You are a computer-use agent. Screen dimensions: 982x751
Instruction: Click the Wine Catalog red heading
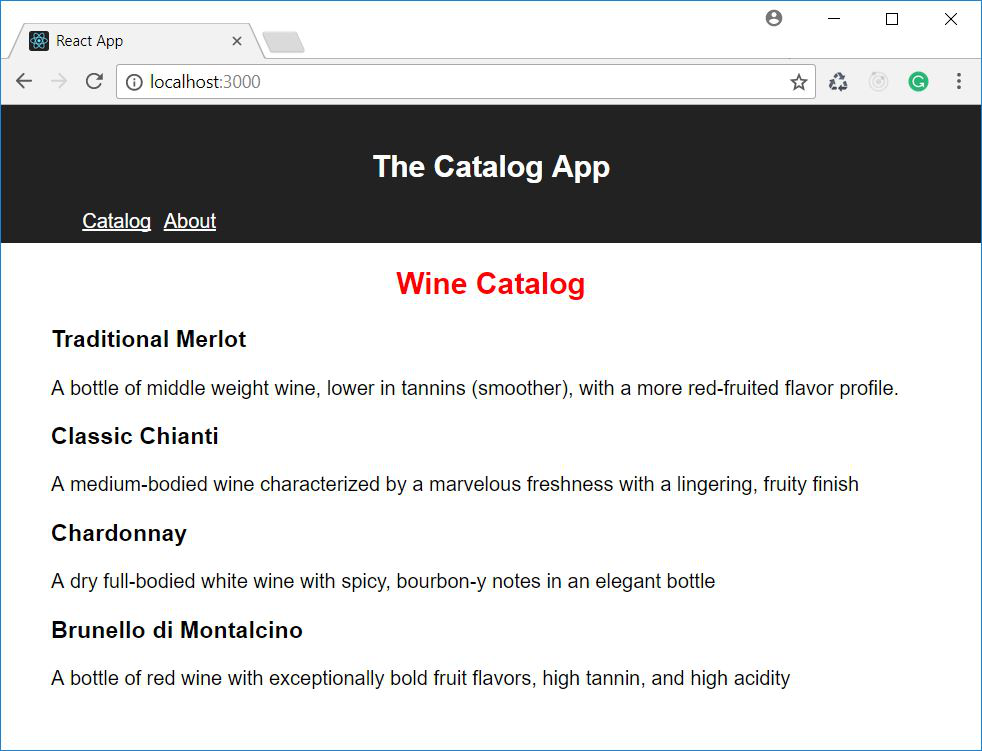[491, 284]
